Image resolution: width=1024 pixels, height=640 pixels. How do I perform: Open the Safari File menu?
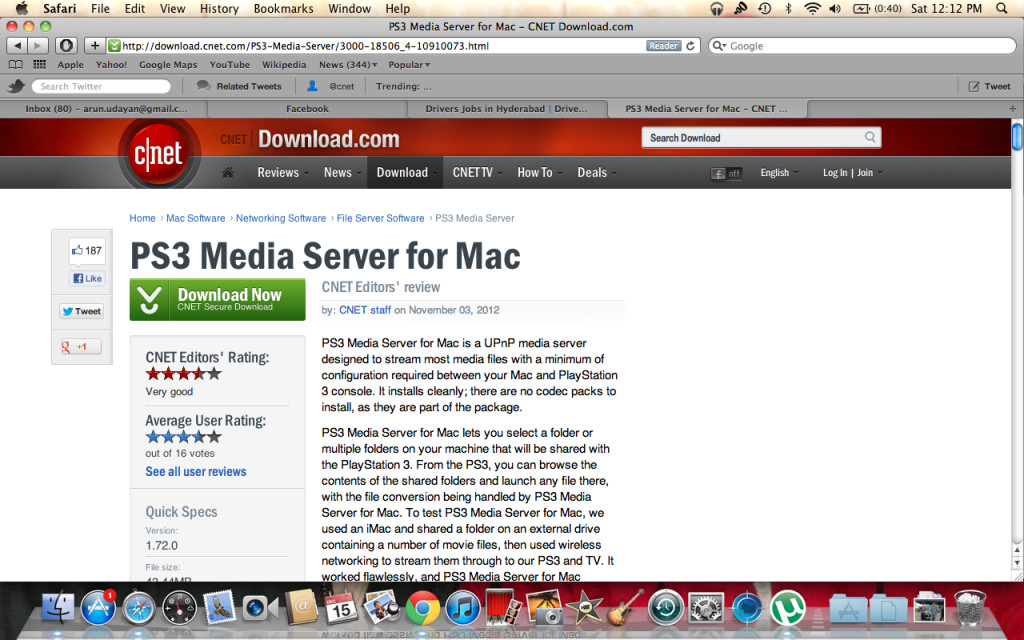(x=100, y=8)
